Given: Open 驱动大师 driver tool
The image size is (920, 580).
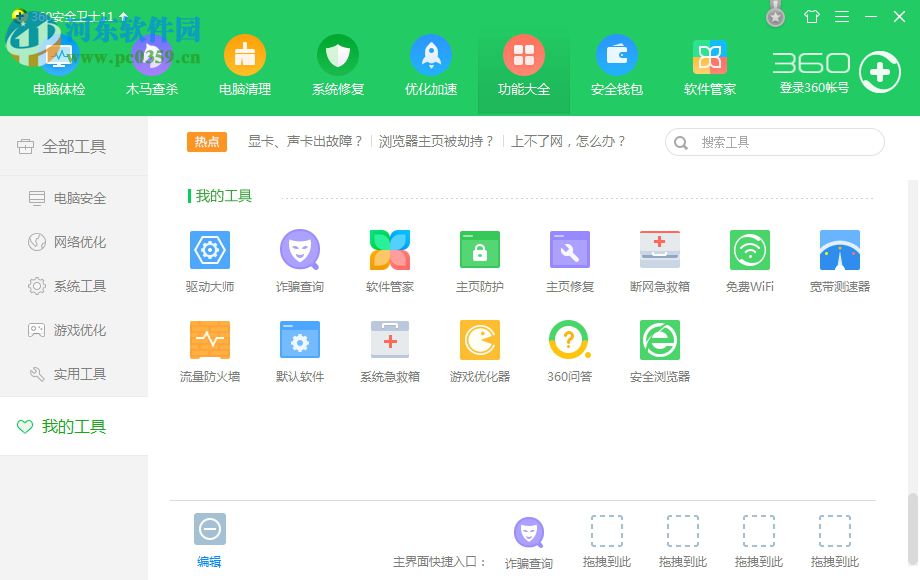Looking at the screenshot, I should [x=209, y=258].
